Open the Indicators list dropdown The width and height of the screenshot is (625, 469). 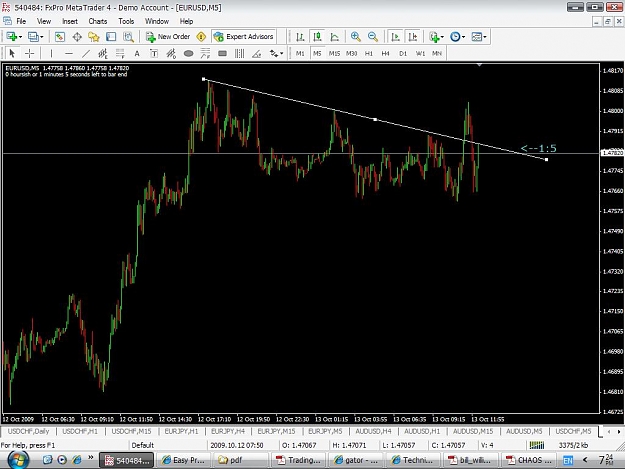pyautogui.click(x=436, y=37)
